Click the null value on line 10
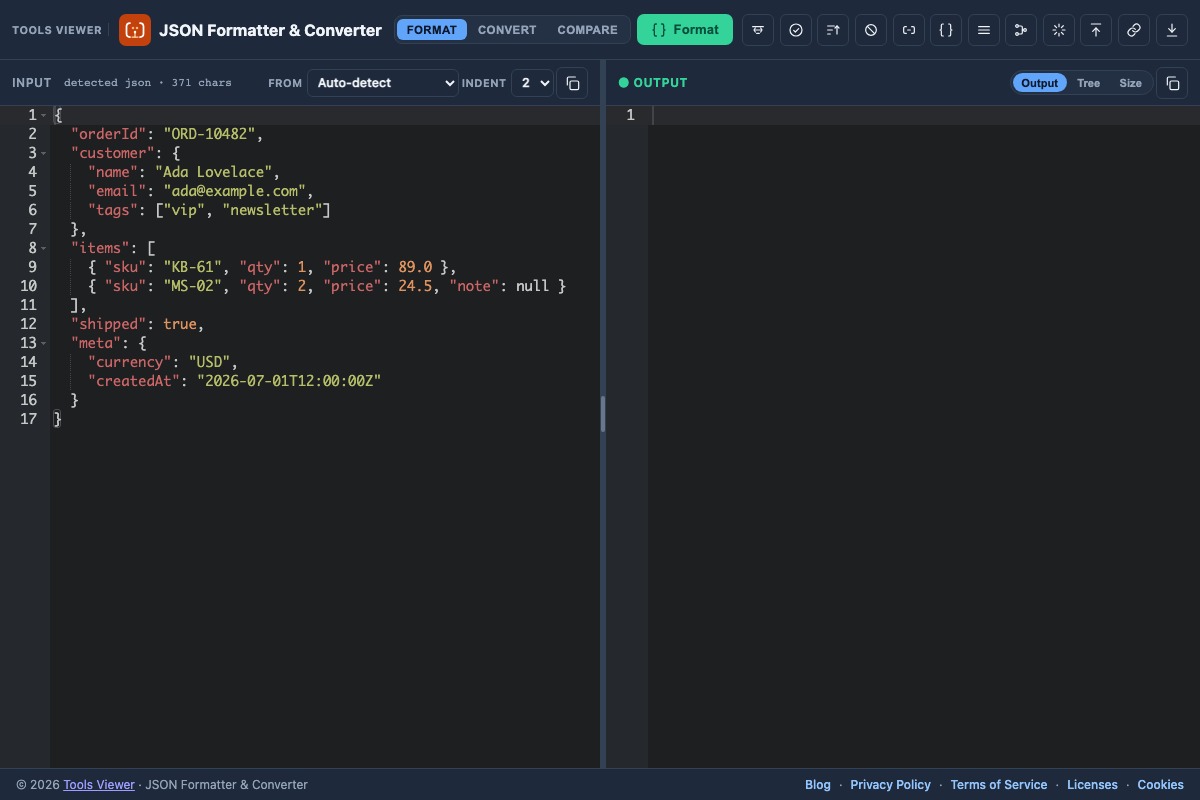This screenshot has width=1200, height=800. pyautogui.click(x=532, y=286)
